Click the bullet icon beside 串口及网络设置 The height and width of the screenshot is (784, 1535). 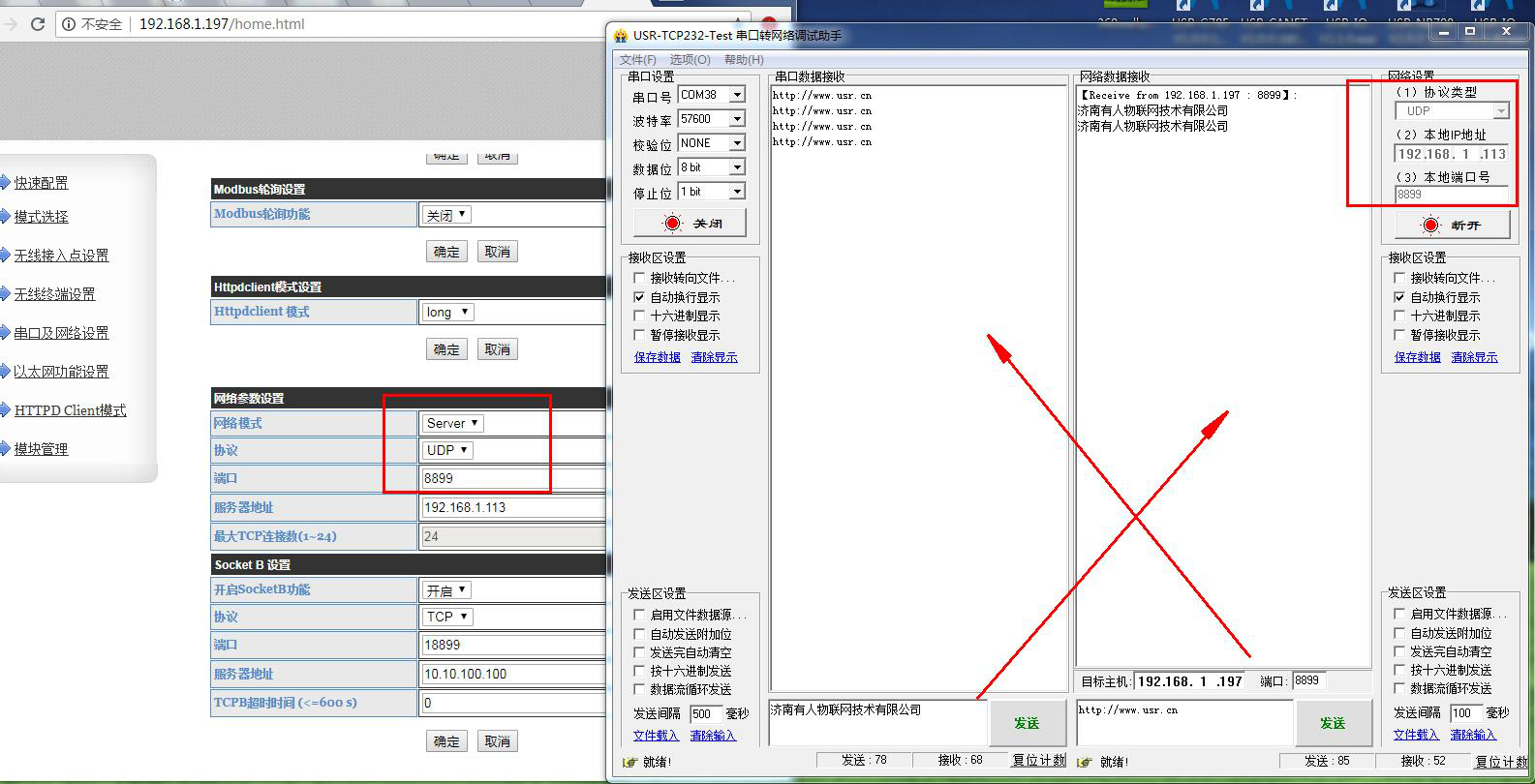tap(5, 333)
